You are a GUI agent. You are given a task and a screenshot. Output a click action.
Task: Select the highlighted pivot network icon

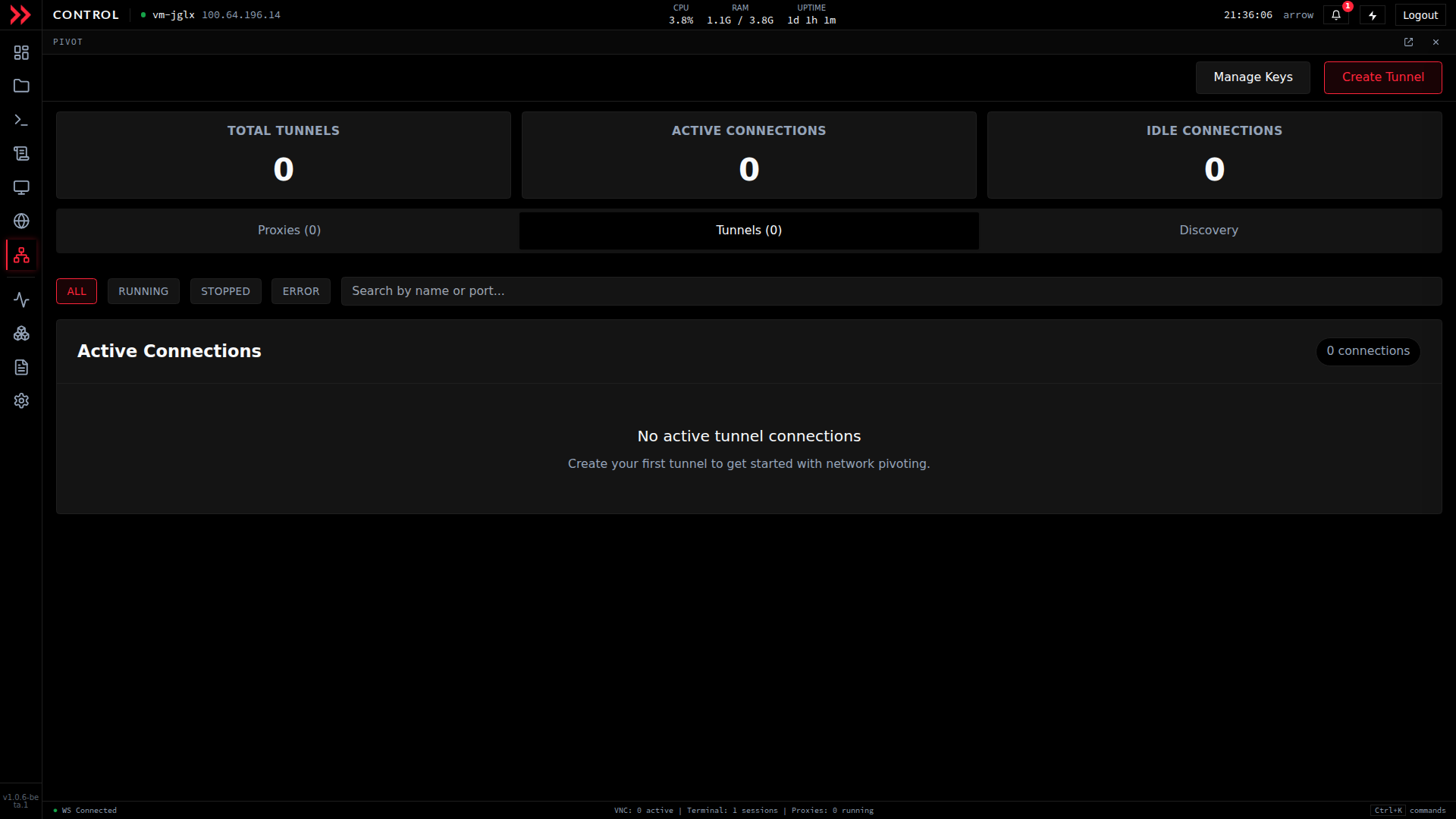(21, 255)
